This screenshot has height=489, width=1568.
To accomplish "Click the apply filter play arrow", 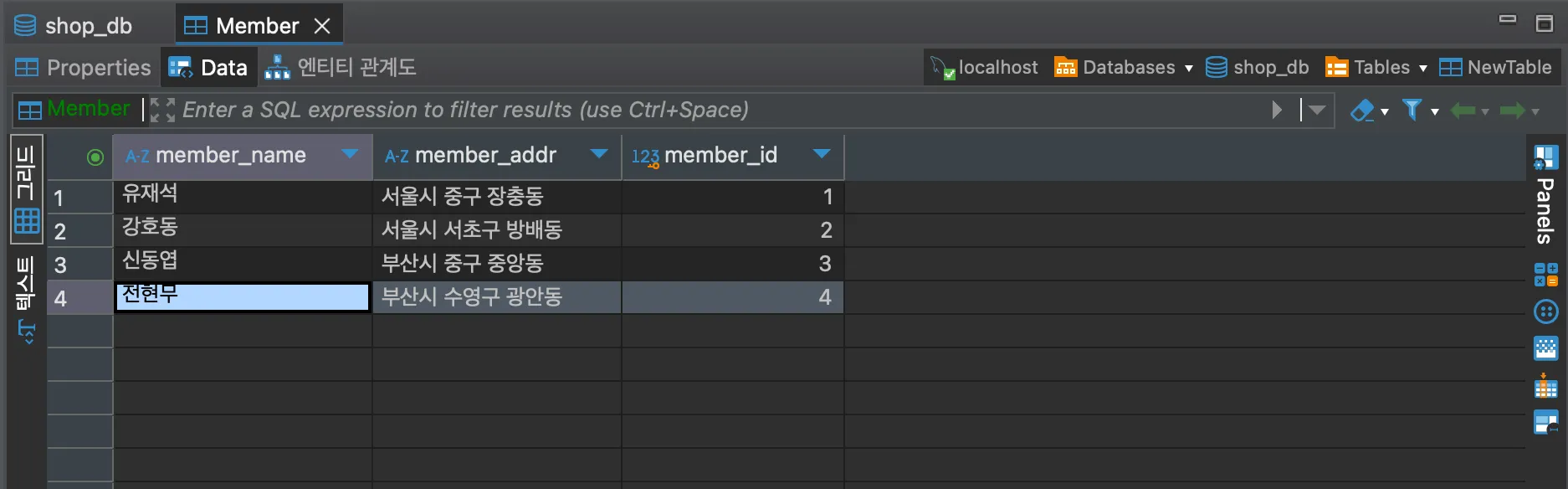I will tap(1276, 111).
